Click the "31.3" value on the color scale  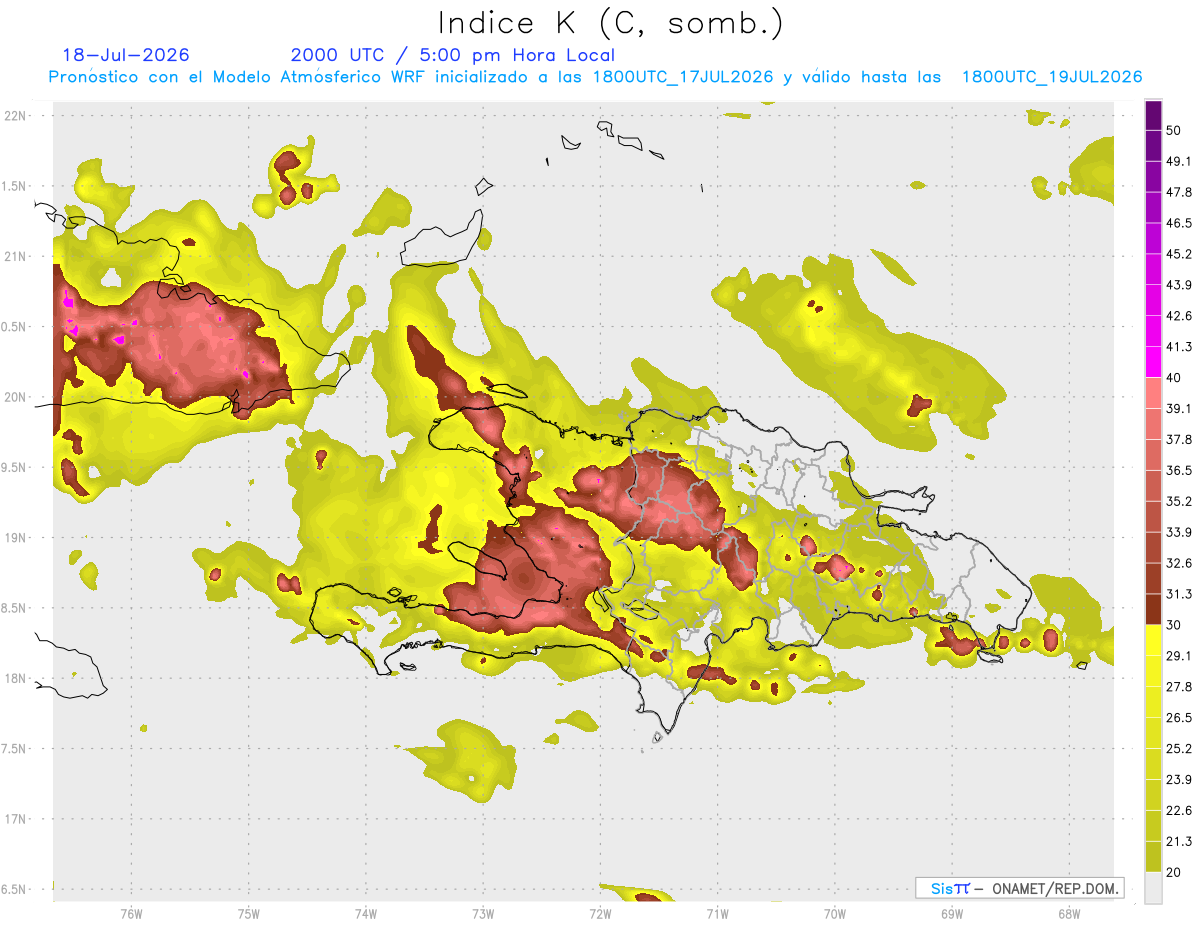pos(1180,594)
